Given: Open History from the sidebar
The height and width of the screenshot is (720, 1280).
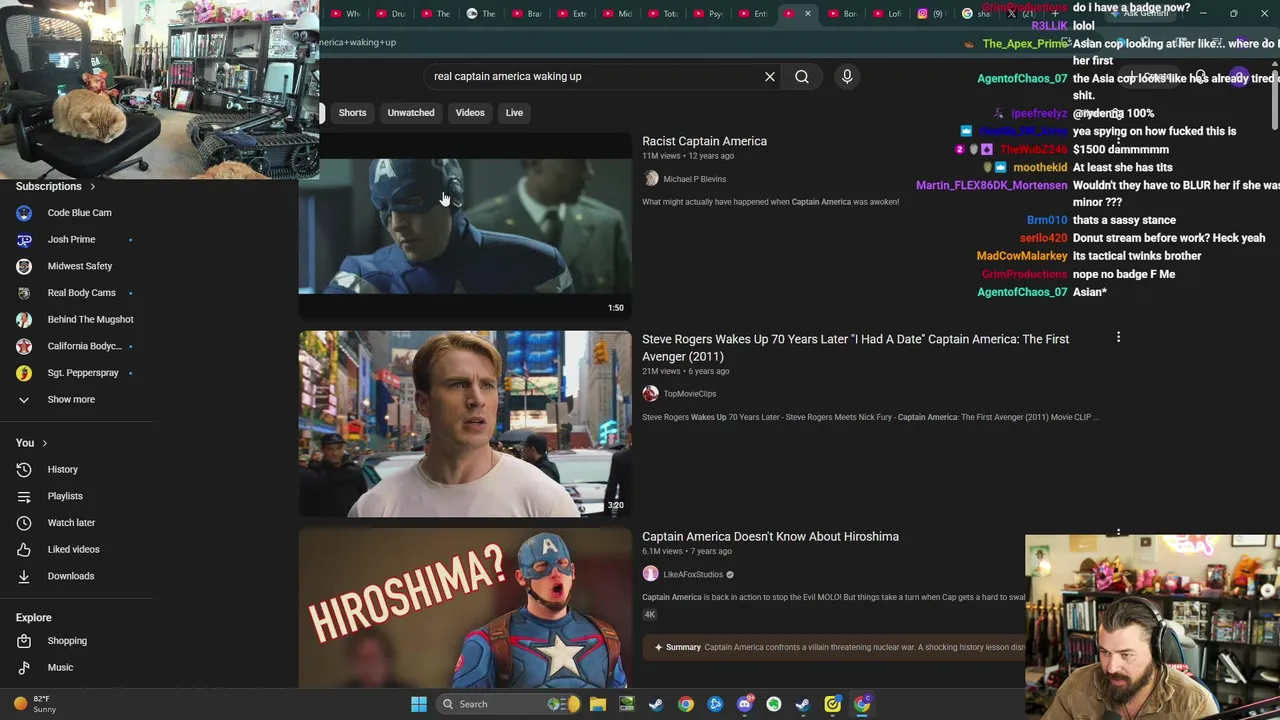Looking at the screenshot, I should (x=76, y=469).
